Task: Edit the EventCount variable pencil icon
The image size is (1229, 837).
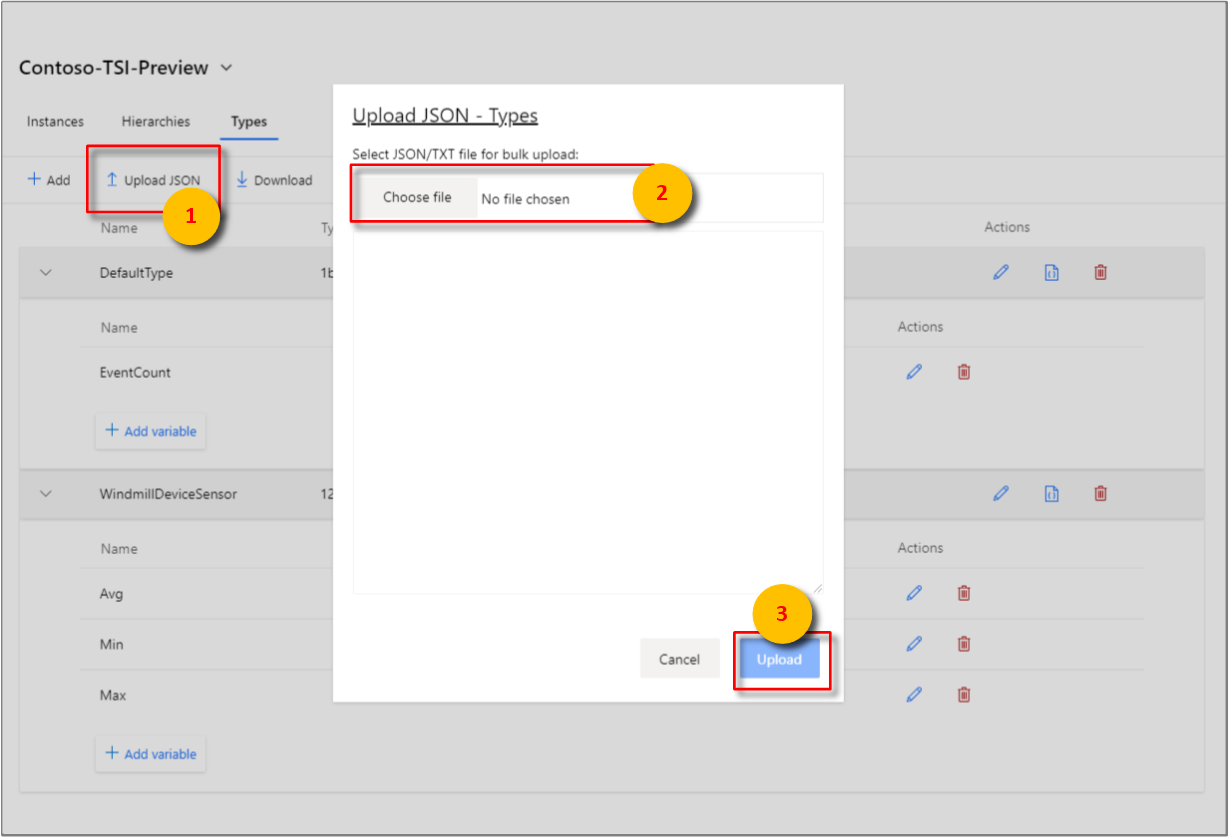Action: [914, 371]
